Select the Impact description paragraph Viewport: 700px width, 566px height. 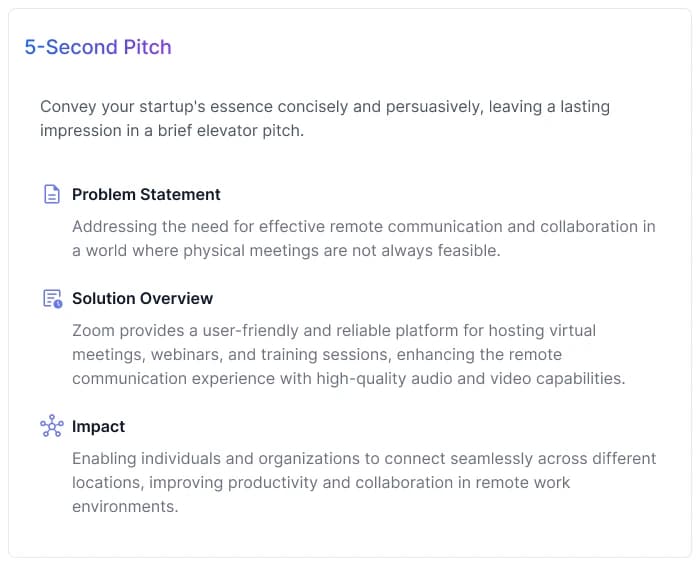pos(364,483)
